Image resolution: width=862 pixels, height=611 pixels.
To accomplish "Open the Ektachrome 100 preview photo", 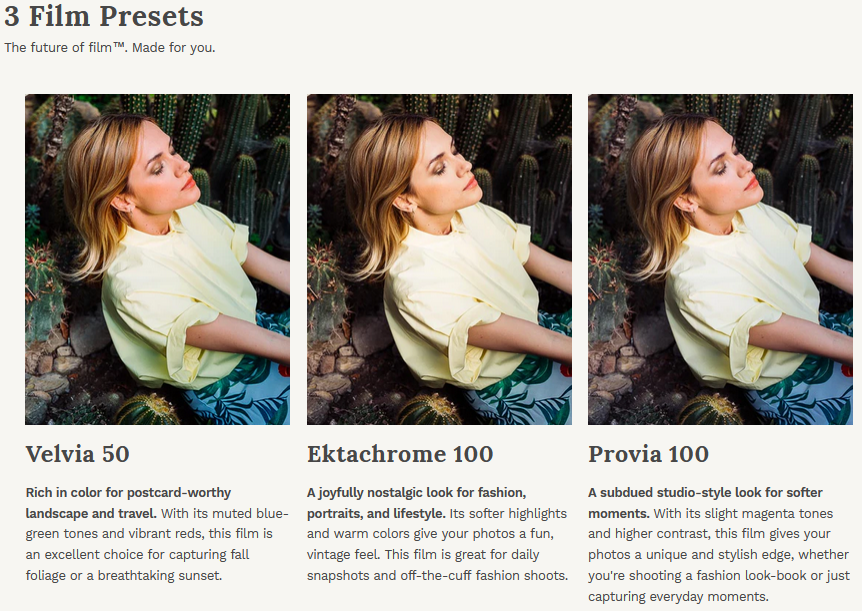I will (439, 259).
